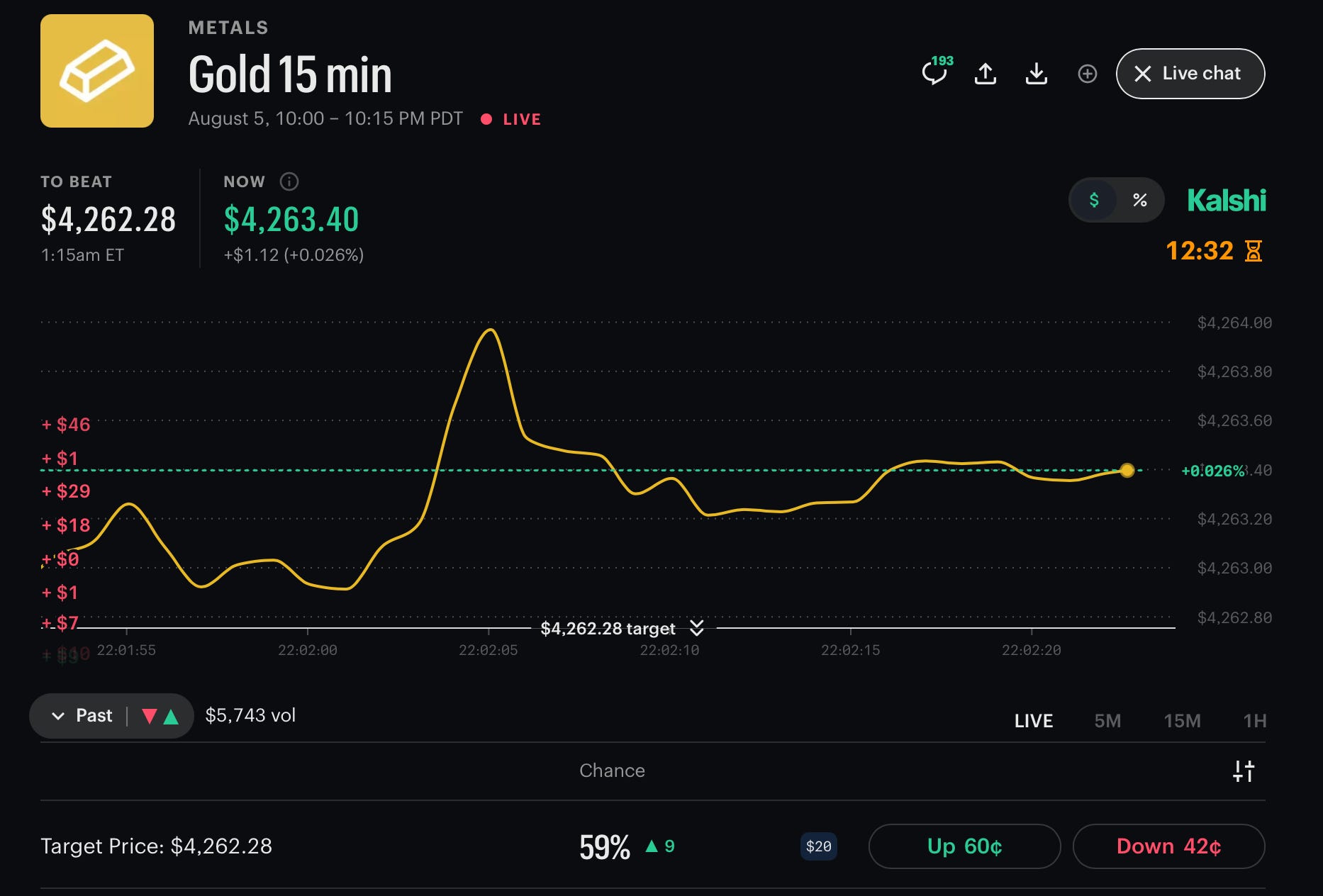Click the circled plus add icon

pyautogui.click(x=1088, y=74)
